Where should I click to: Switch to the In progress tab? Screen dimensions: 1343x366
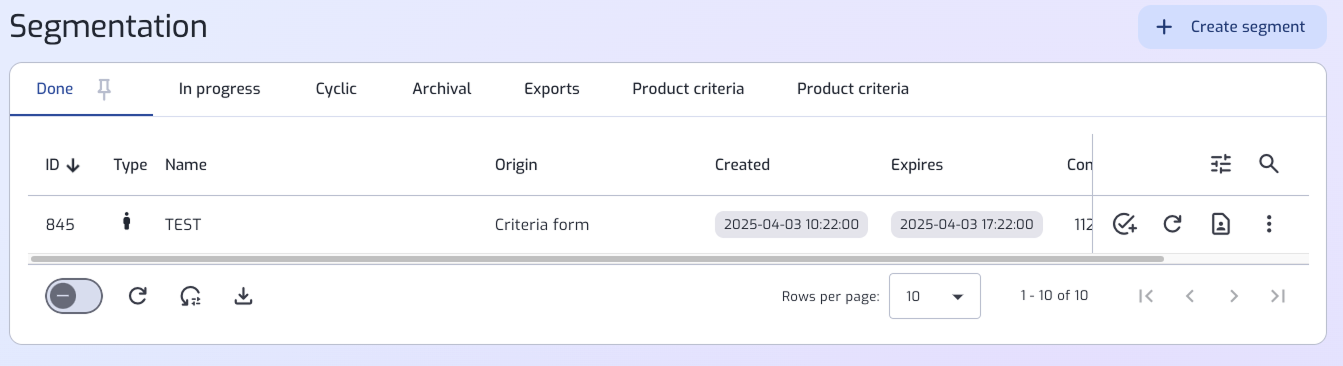(219, 89)
